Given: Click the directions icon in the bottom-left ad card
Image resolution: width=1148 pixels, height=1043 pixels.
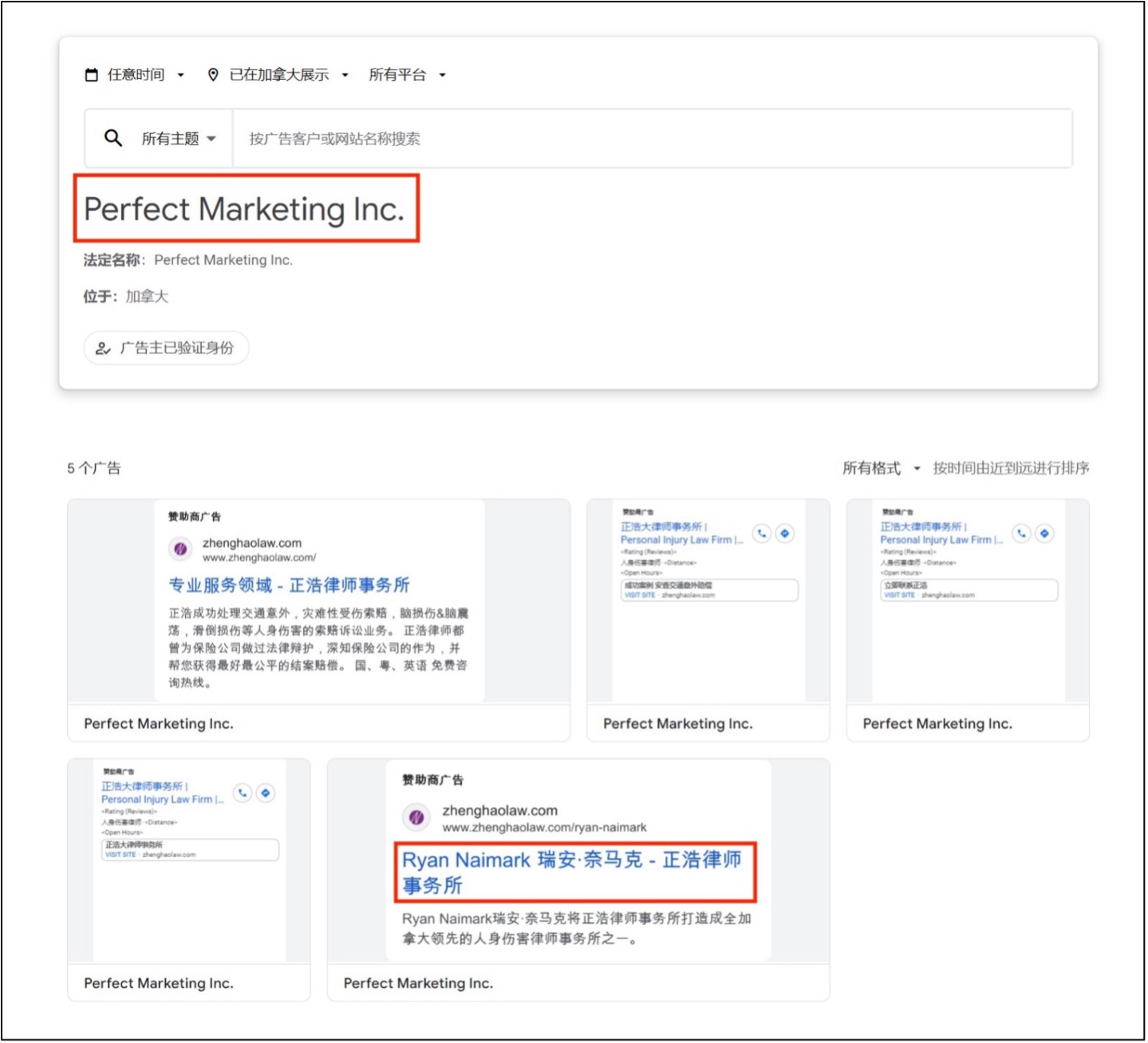Looking at the screenshot, I should click(x=266, y=792).
